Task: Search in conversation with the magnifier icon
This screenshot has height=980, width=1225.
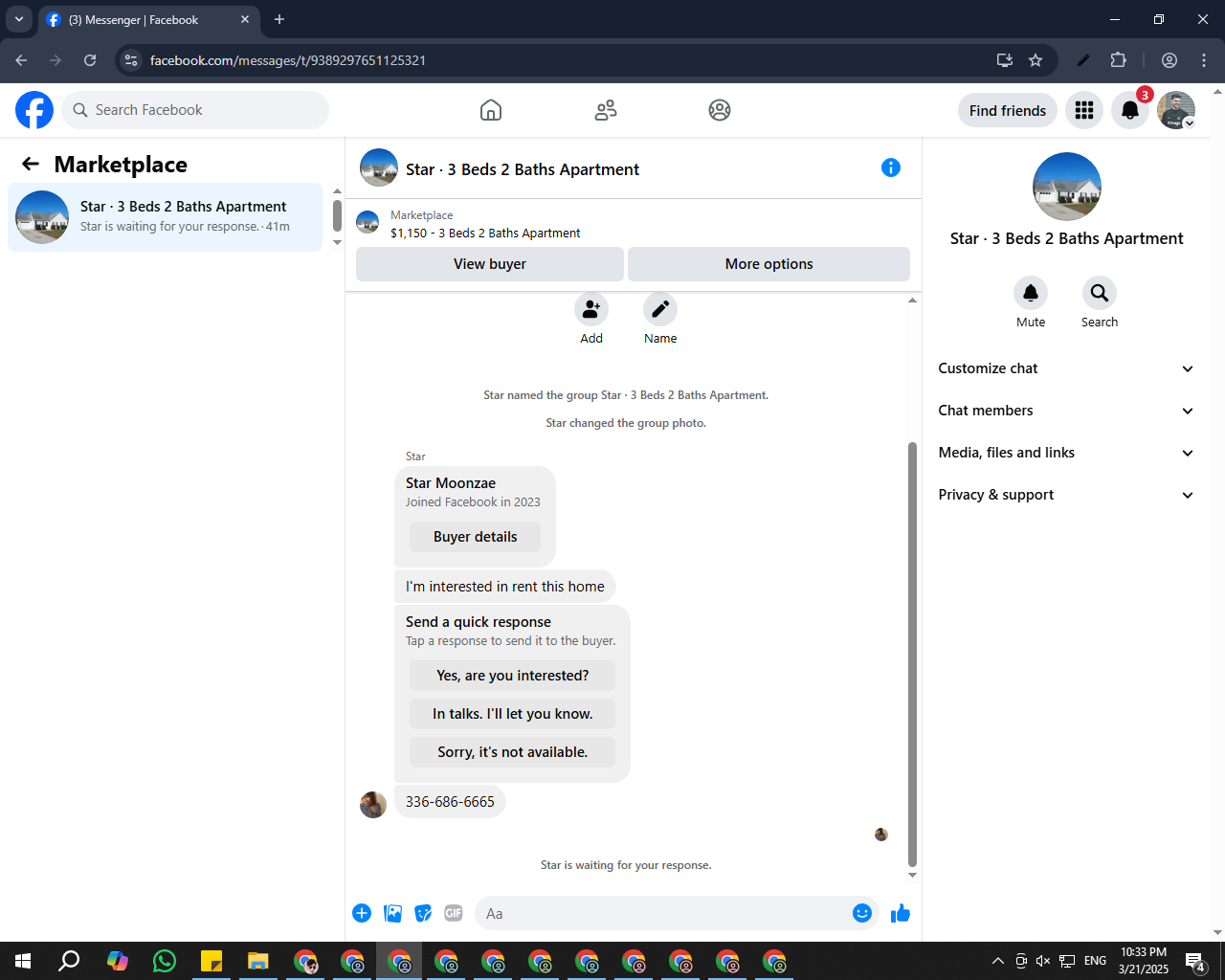Action: click(x=1100, y=293)
